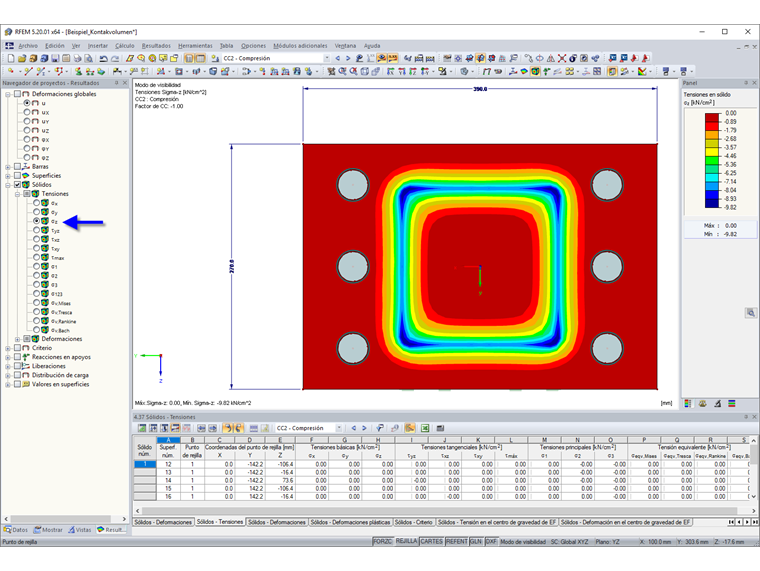This screenshot has height=571, width=760.
Task: Click the first icon in table toolbar
Action: (x=142, y=428)
